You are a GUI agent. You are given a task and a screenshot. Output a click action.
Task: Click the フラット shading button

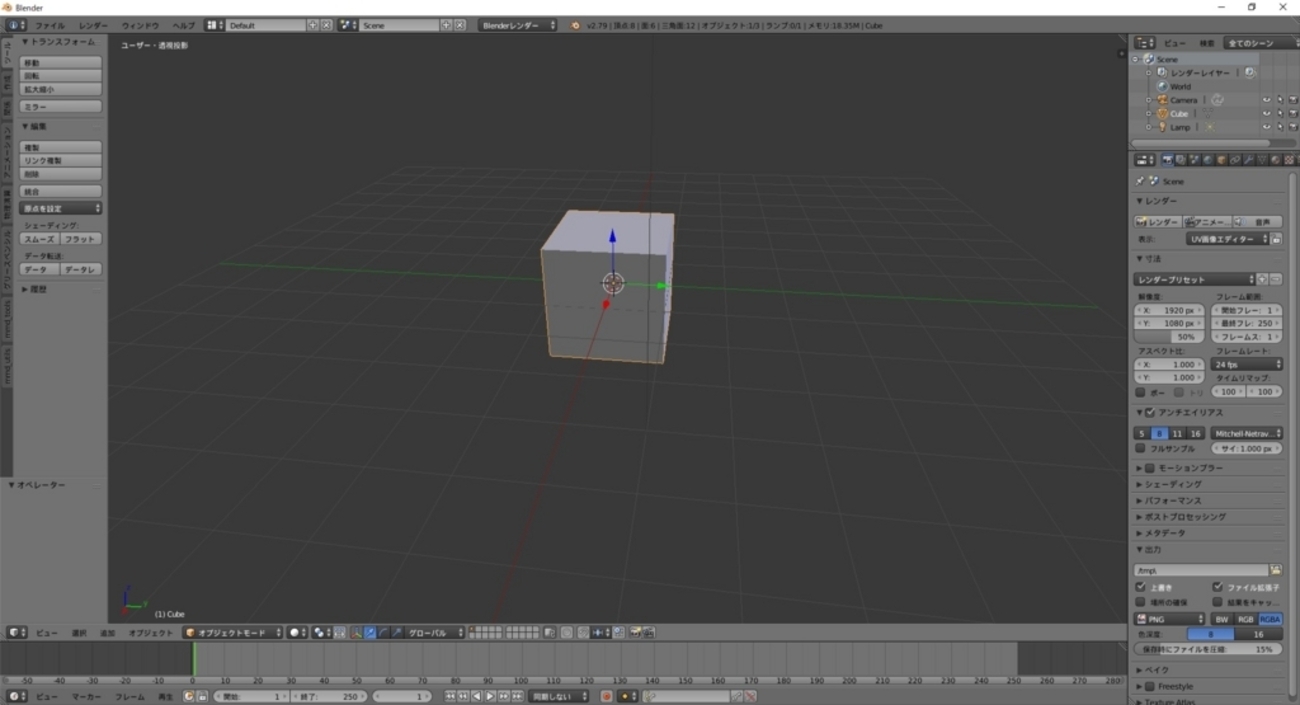(81, 239)
